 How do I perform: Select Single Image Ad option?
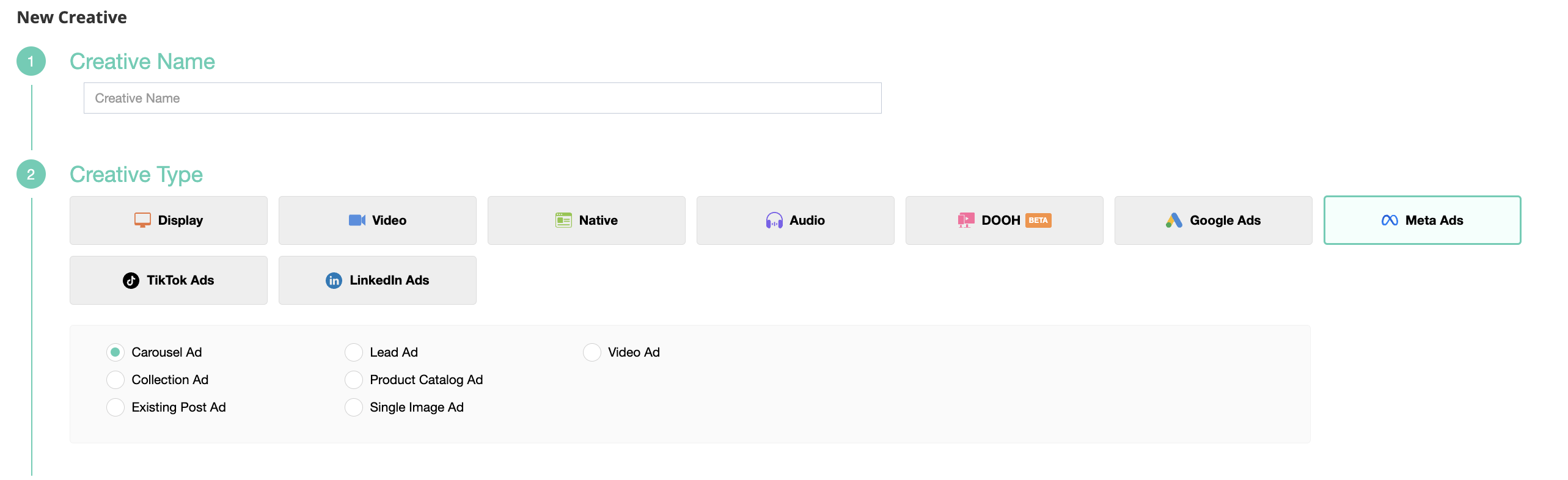(354, 407)
